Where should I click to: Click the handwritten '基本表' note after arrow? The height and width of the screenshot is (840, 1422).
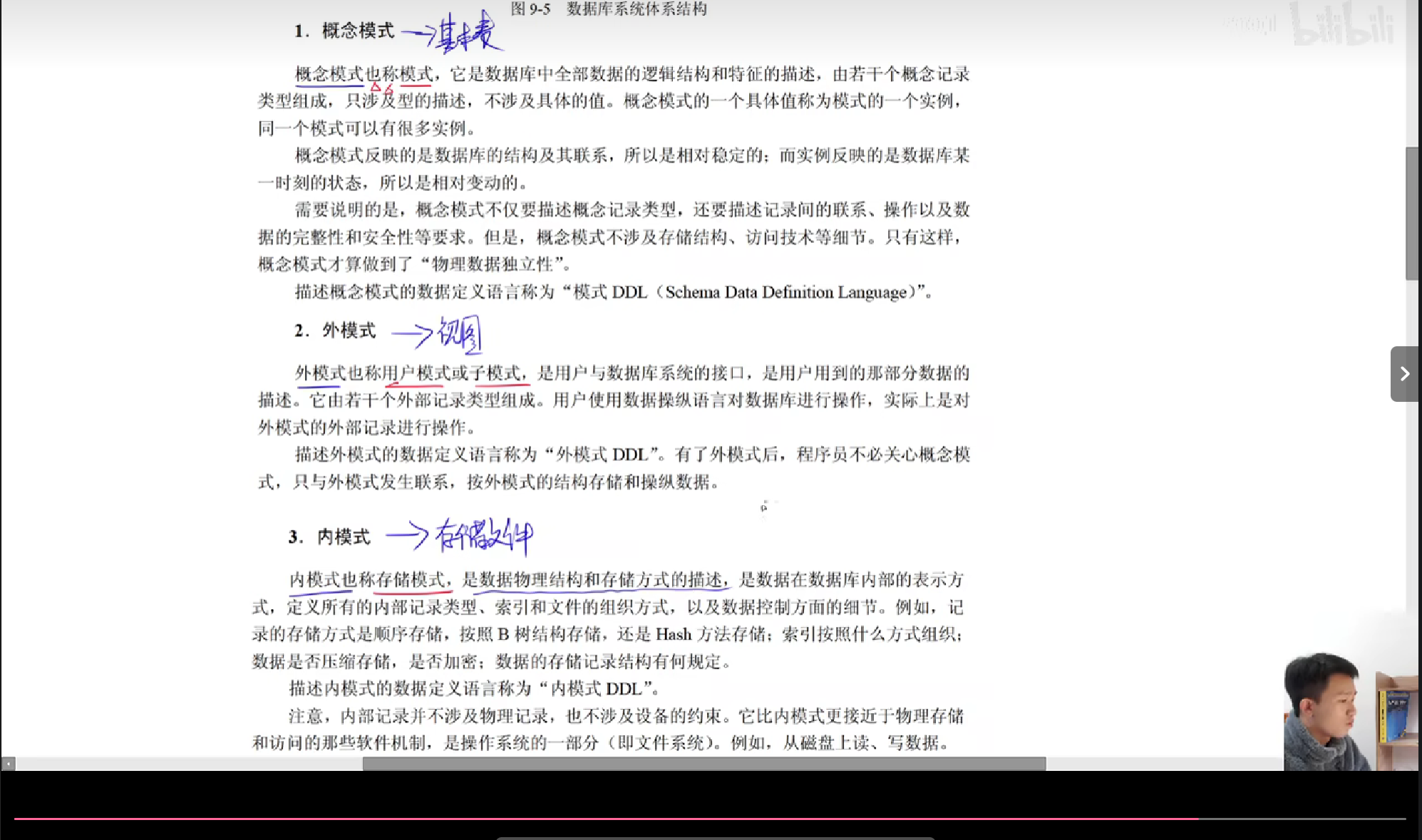(x=467, y=33)
